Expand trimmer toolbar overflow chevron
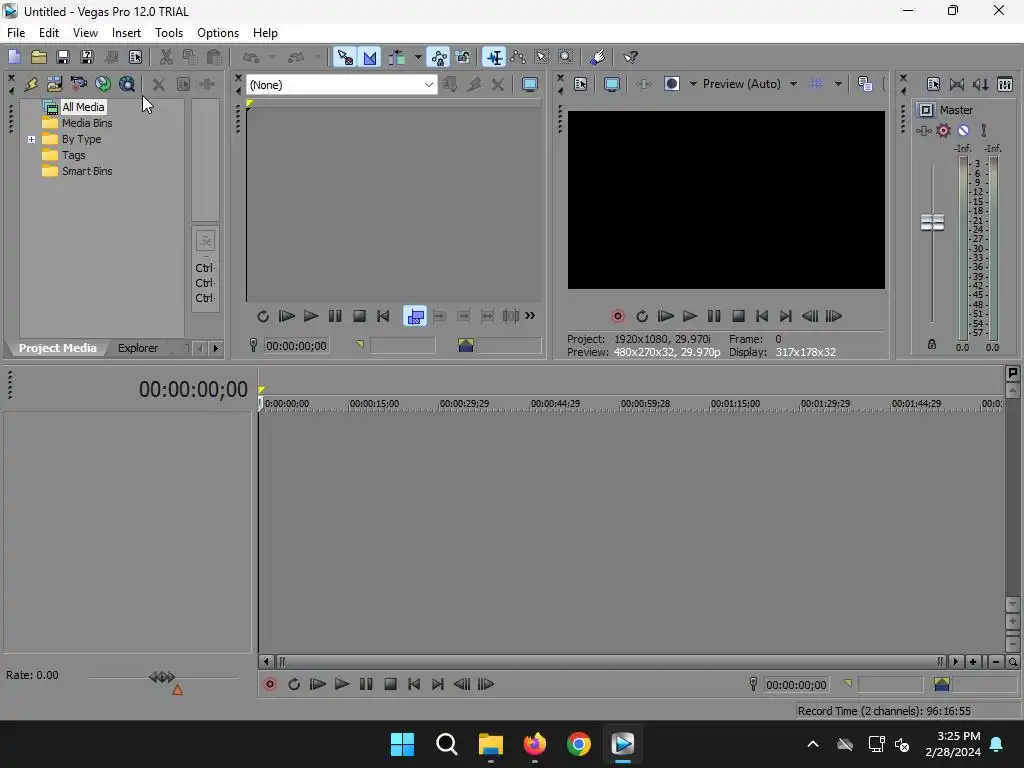This screenshot has width=1024, height=768. (530, 316)
